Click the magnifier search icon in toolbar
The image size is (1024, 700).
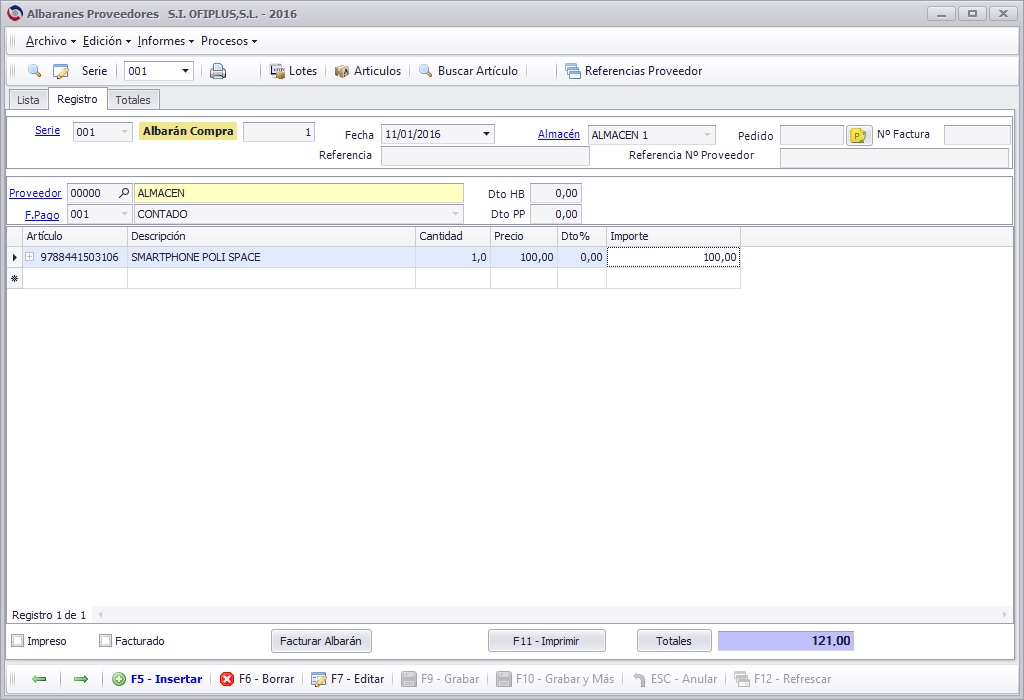[35, 71]
